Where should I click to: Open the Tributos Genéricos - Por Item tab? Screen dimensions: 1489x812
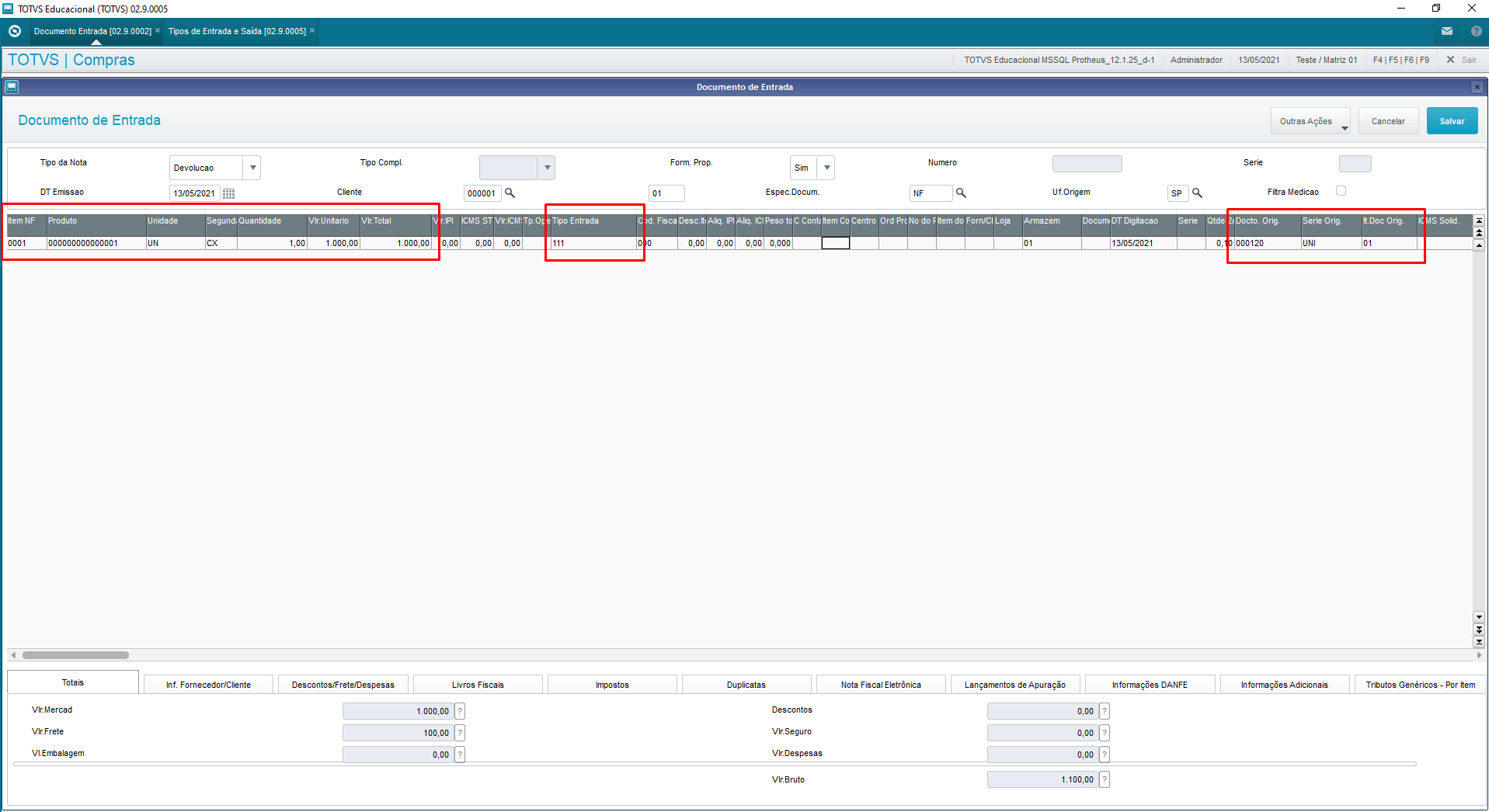point(1421,685)
